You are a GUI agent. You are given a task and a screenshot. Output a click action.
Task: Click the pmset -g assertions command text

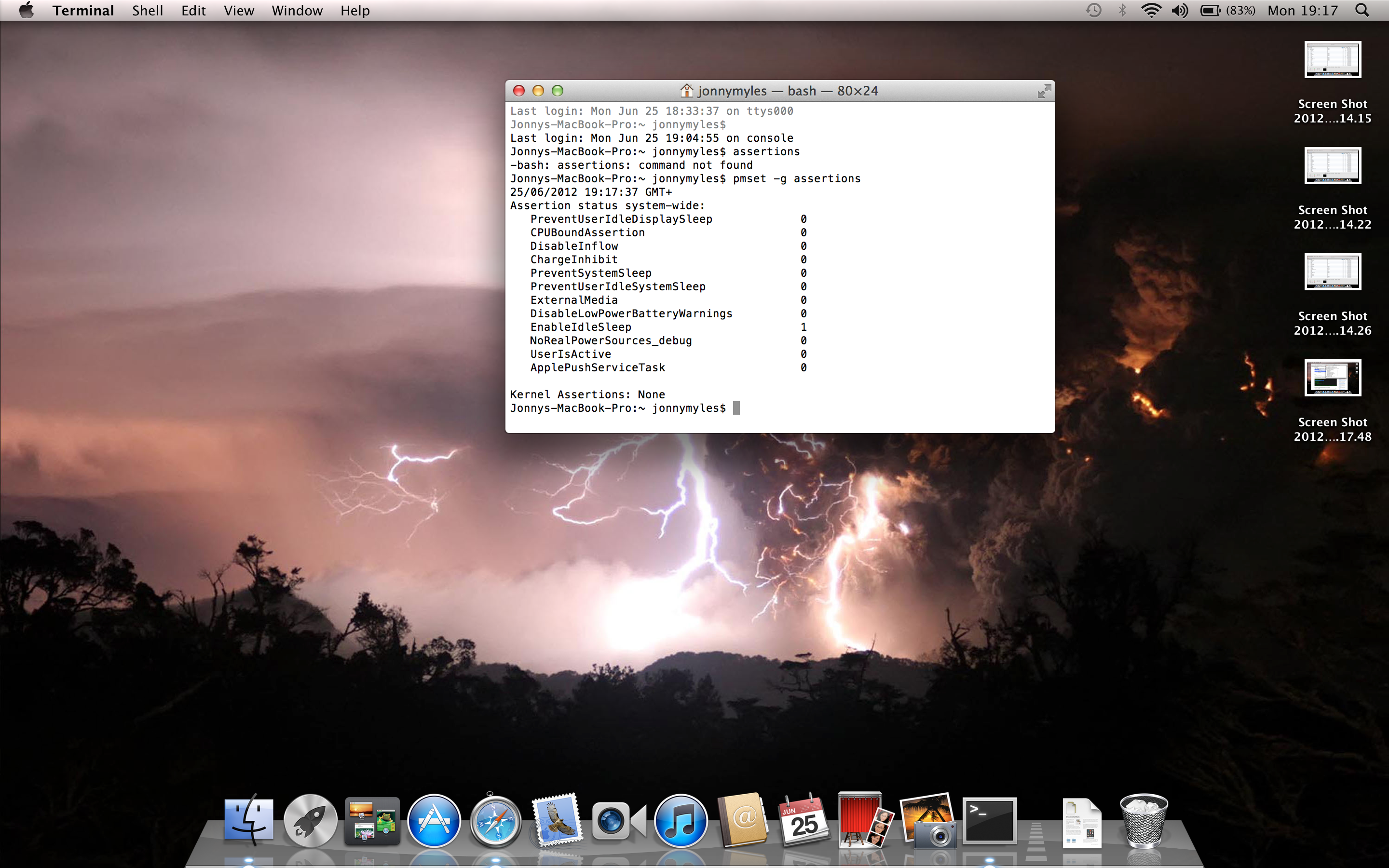pyautogui.click(x=797, y=178)
